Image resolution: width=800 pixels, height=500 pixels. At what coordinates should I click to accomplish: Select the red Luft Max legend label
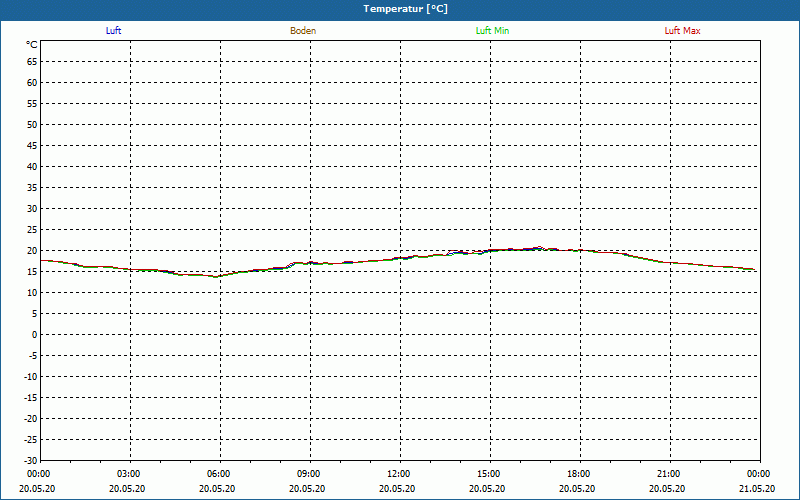point(682,31)
